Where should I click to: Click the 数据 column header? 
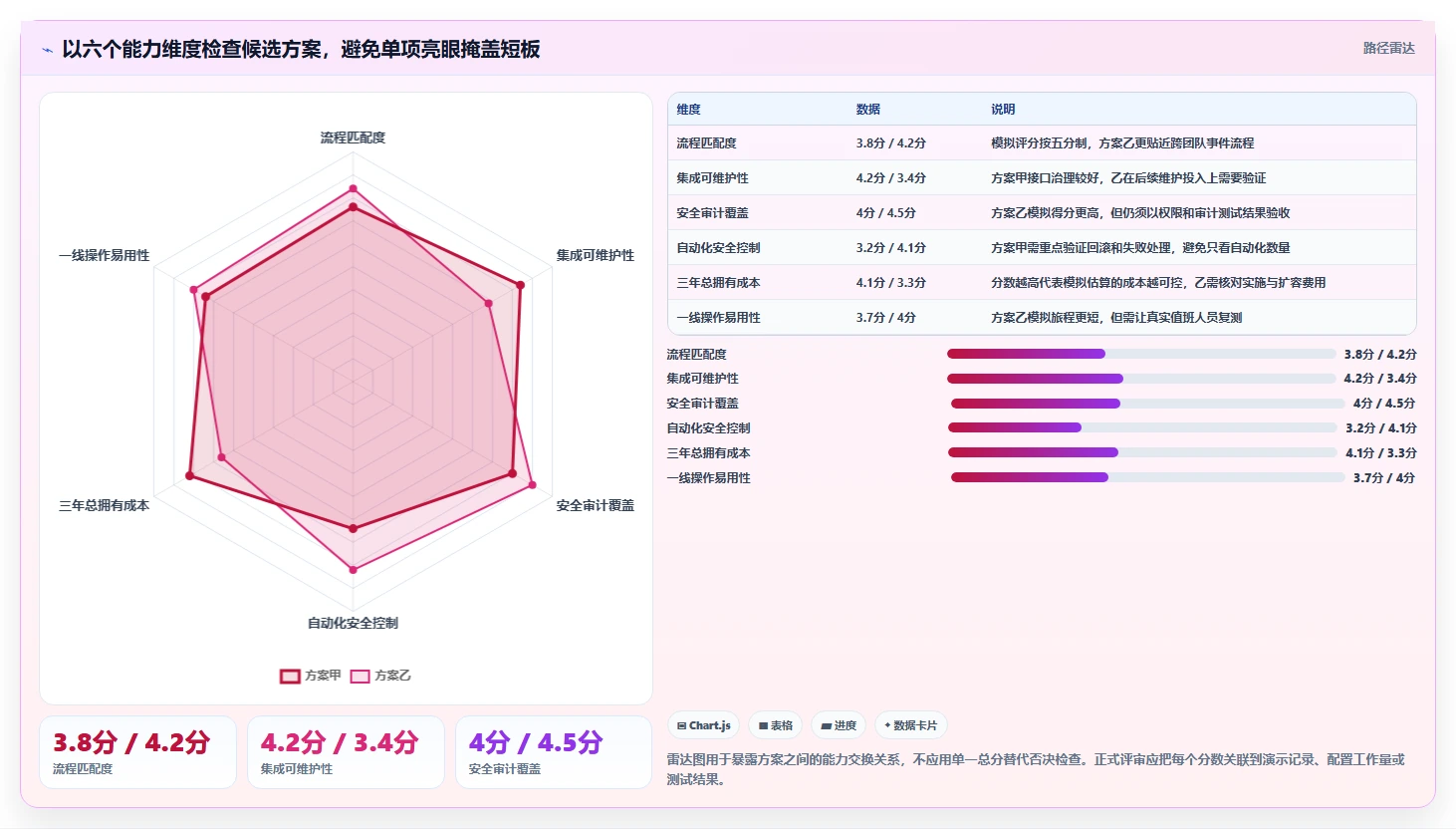click(868, 110)
